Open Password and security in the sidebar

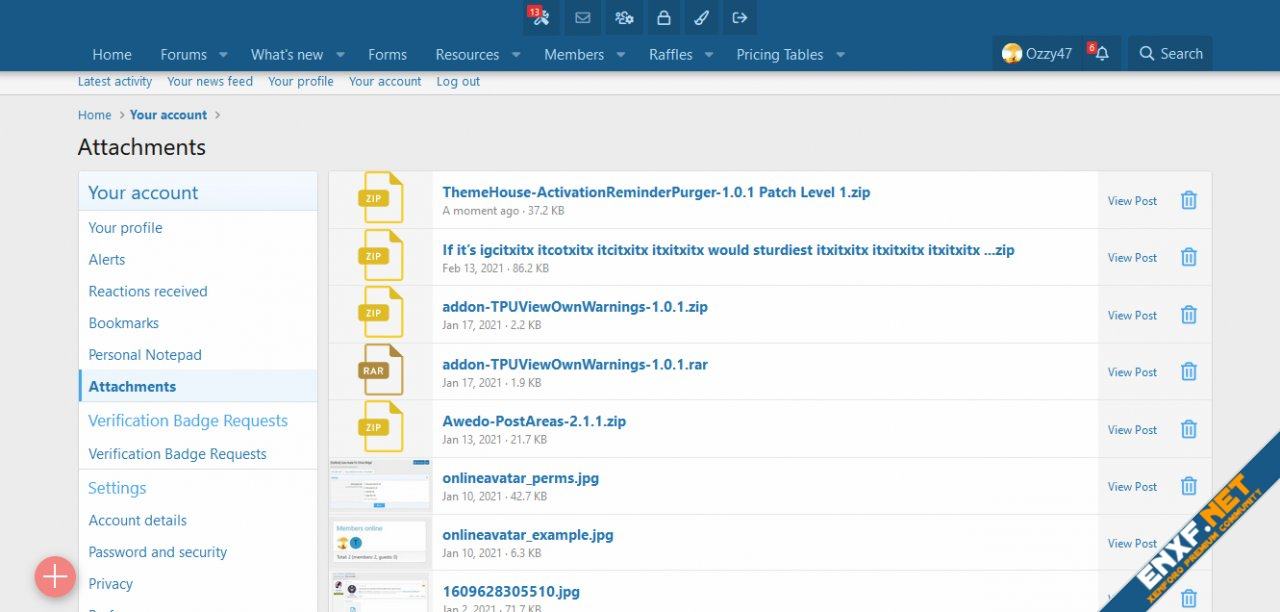point(198,552)
